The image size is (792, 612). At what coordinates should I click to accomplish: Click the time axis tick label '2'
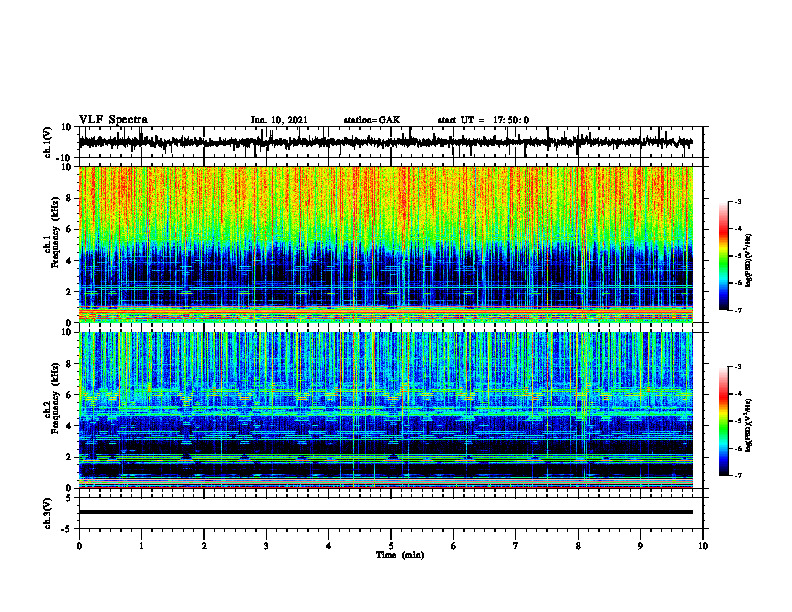tap(204, 546)
